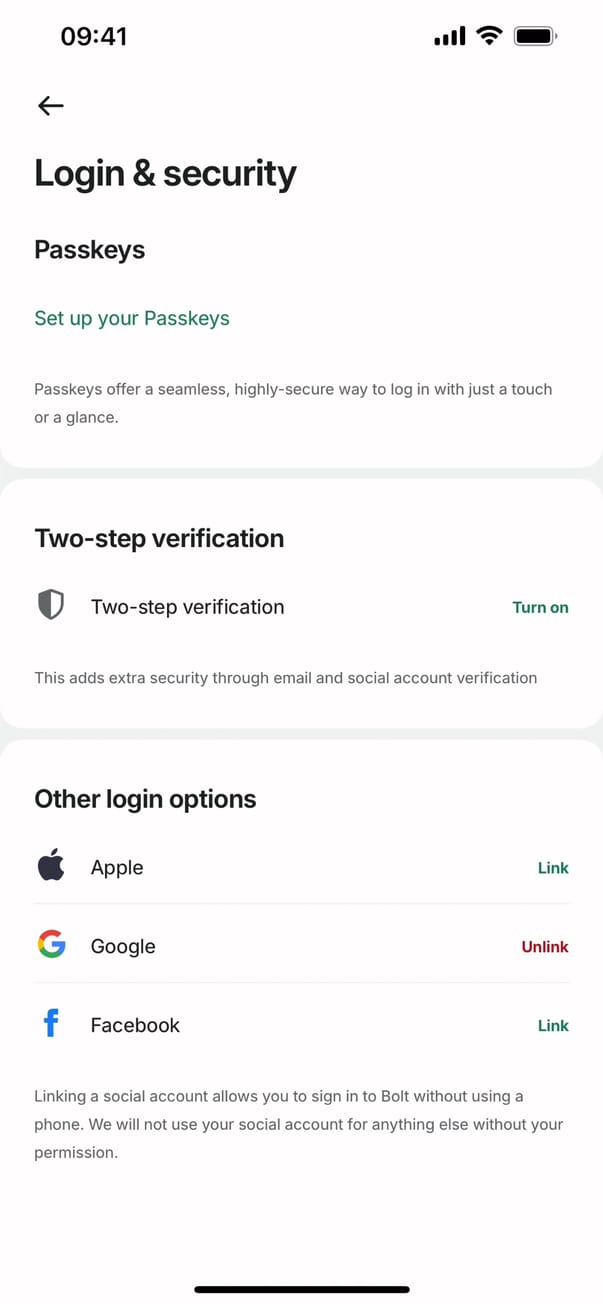Tap the Google logo icon

point(51,945)
